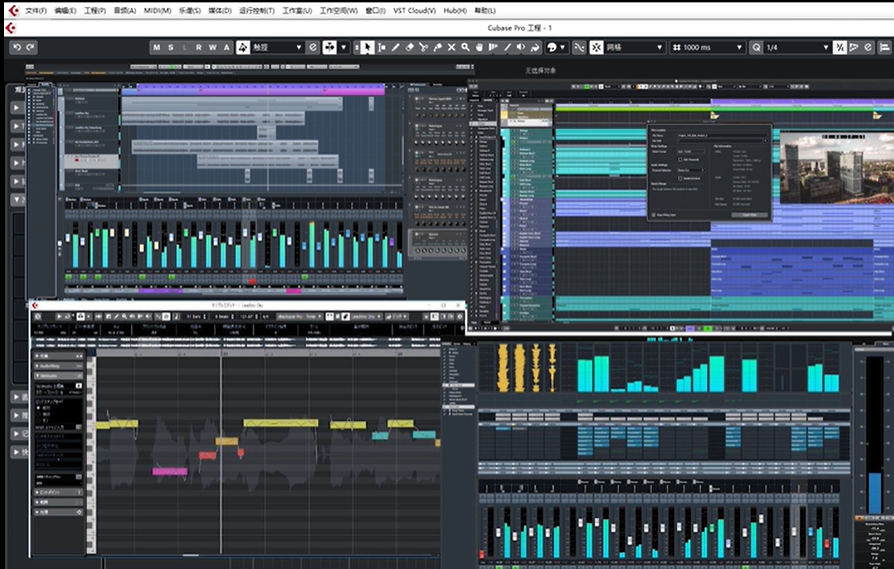This screenshot has height=569, width=894.
Task: Expand the topmost left-panel section arrow
Action: tap(17, 108)
